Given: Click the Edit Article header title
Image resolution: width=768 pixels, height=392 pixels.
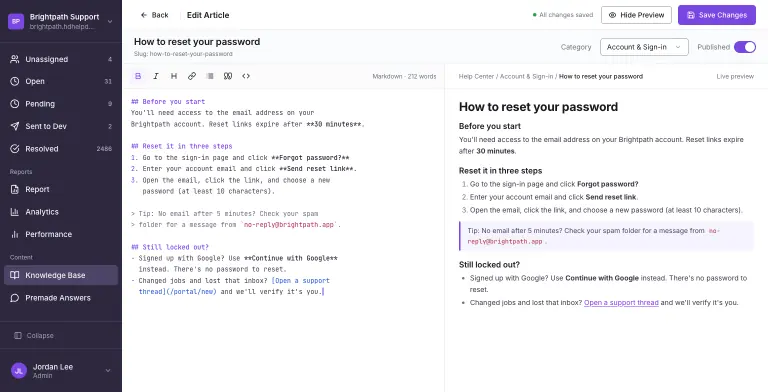Looking at the screenshot, I should (208, 15).
